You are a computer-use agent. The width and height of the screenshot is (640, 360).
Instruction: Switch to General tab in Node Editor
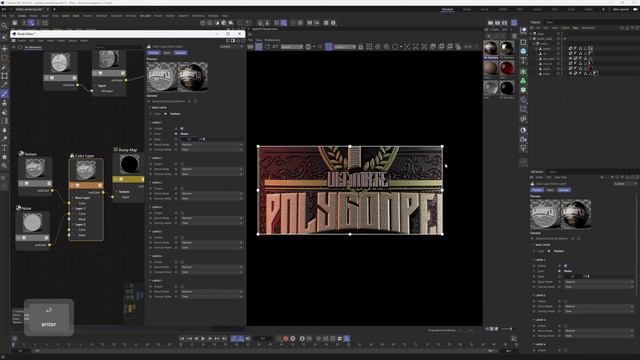(180, 53)
